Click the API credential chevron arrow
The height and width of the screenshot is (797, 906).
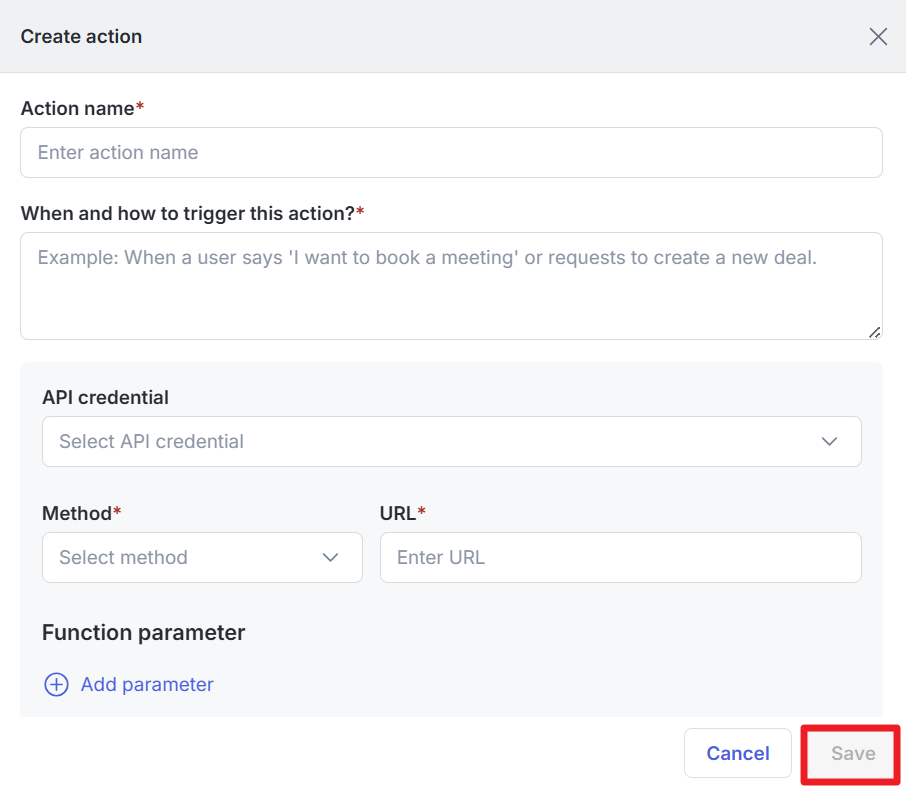[x=829, y=441]
